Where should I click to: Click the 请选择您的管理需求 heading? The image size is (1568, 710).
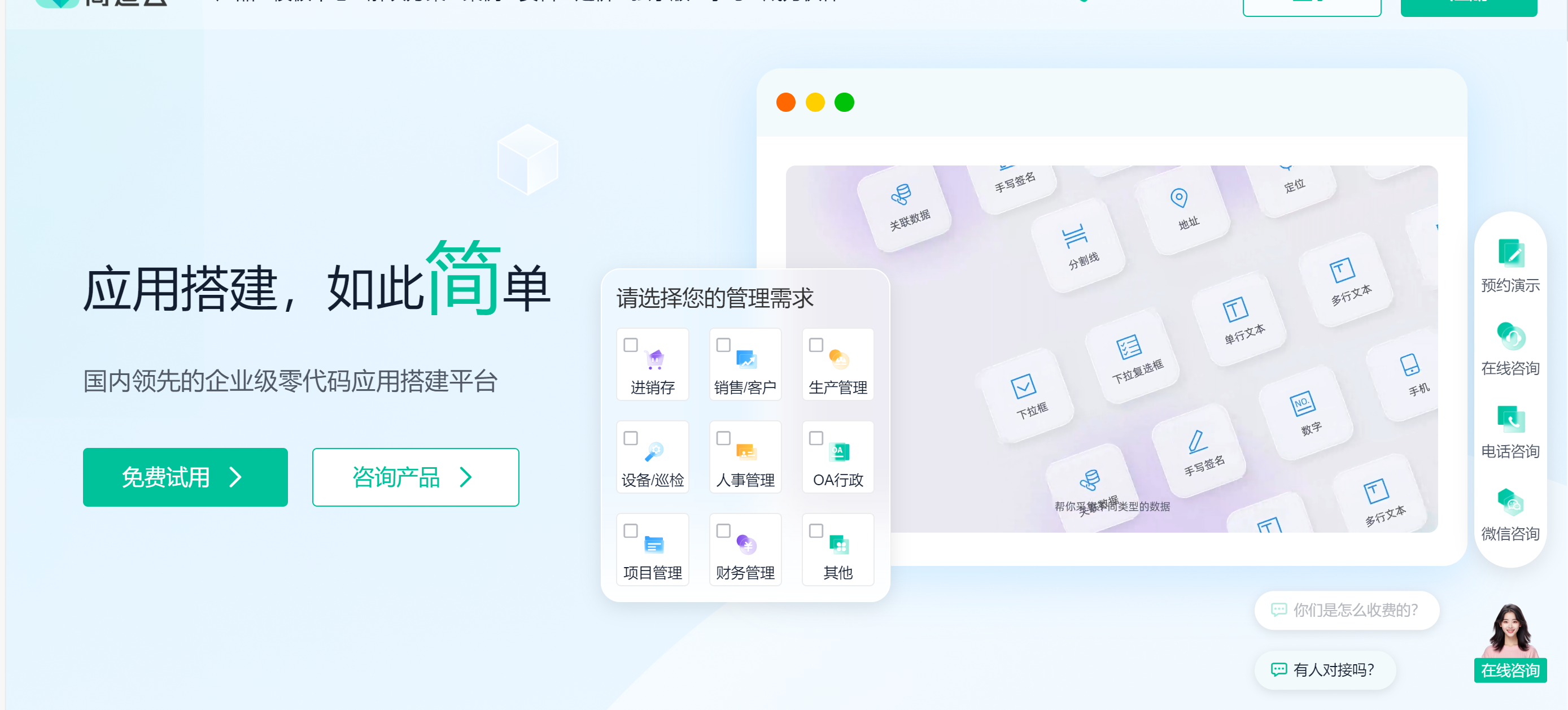(715, 298)
